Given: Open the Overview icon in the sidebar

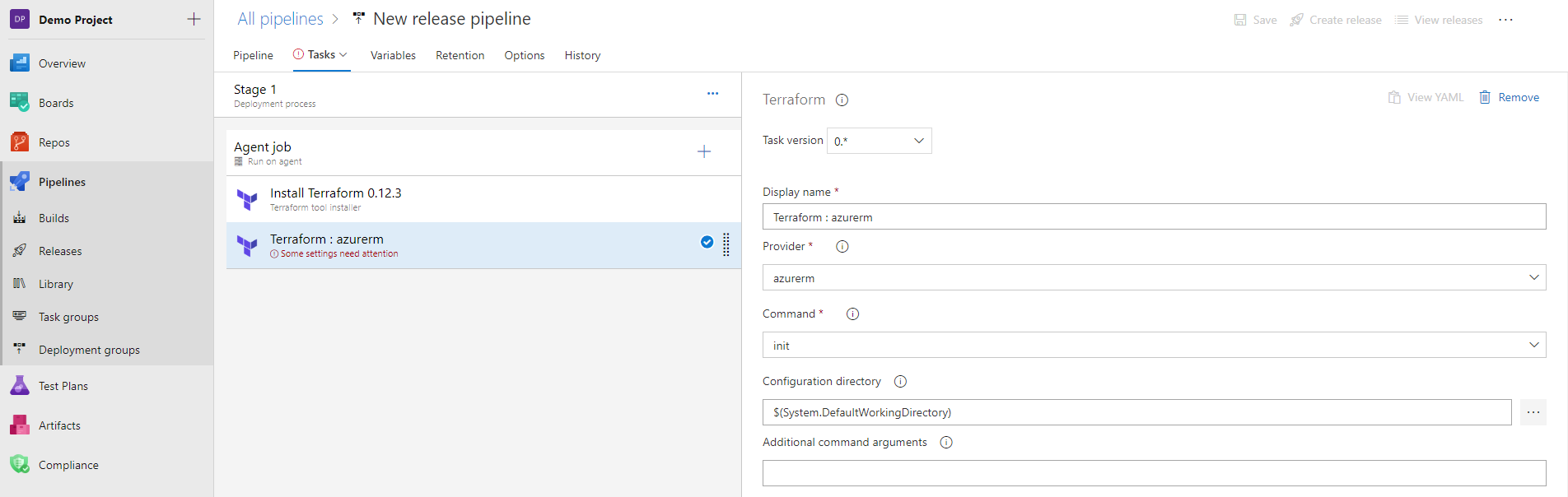Looking at the screenshot, I should click(x=20, y=63).
